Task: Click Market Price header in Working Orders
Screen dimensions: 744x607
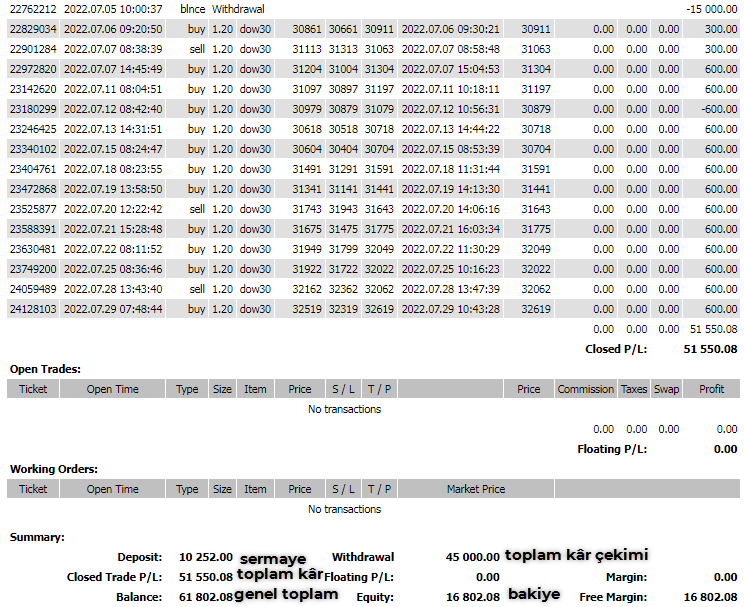Action: pyautogui.click(x=476, y=489)
